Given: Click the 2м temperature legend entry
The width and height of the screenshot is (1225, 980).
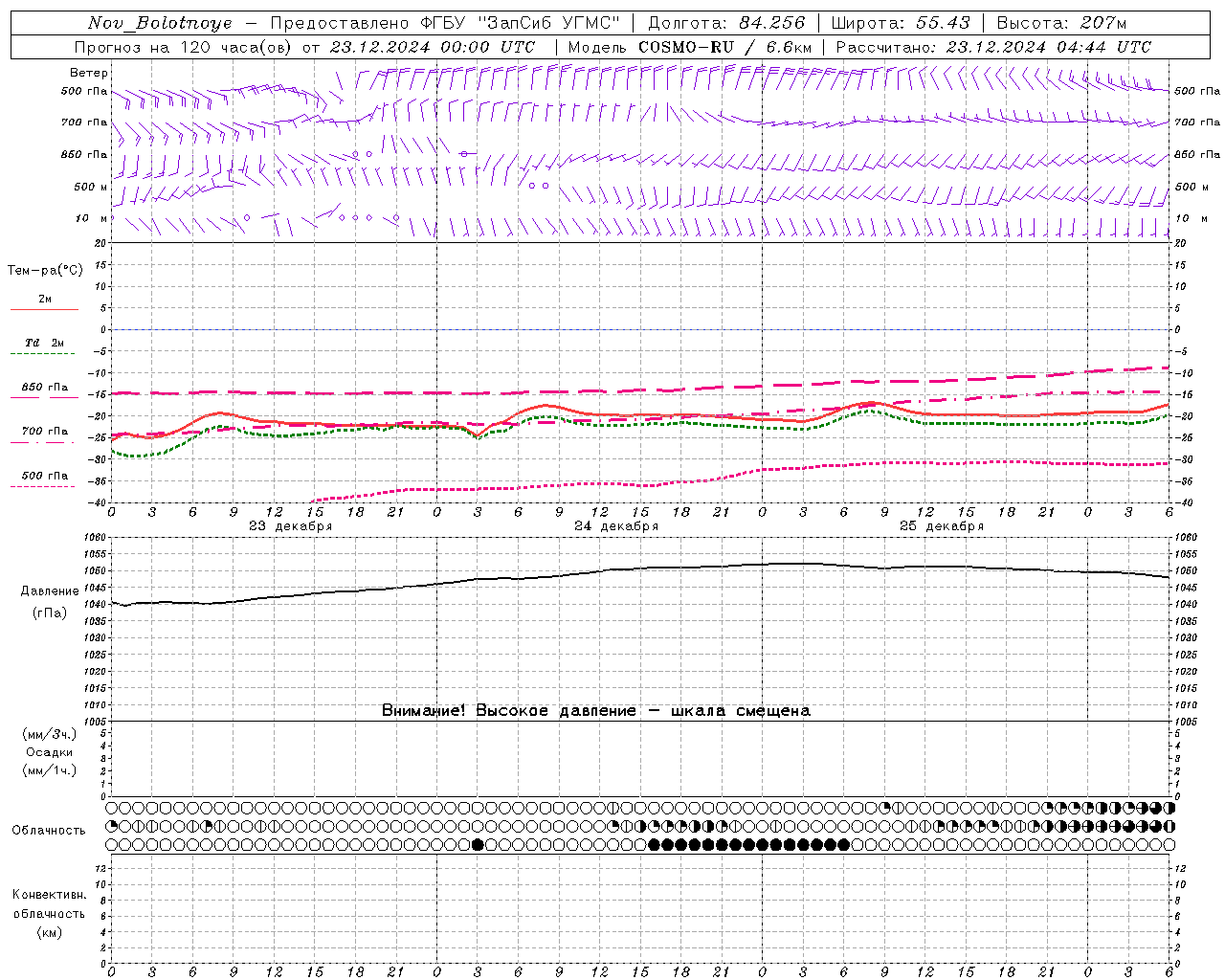Looking at the screenshot, I should tap(45, 300).
